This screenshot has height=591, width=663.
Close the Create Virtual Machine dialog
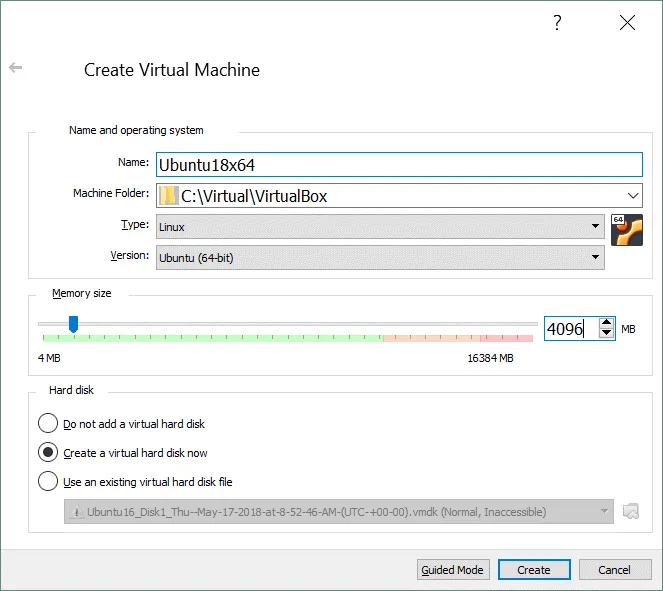coord(627,22)
